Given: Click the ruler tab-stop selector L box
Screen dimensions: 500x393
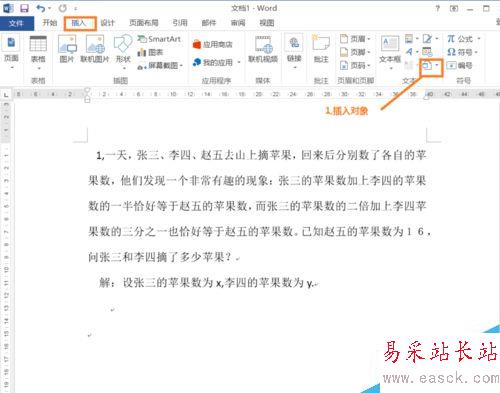Looking at the screenshot, I should click(x=6, y=95).
